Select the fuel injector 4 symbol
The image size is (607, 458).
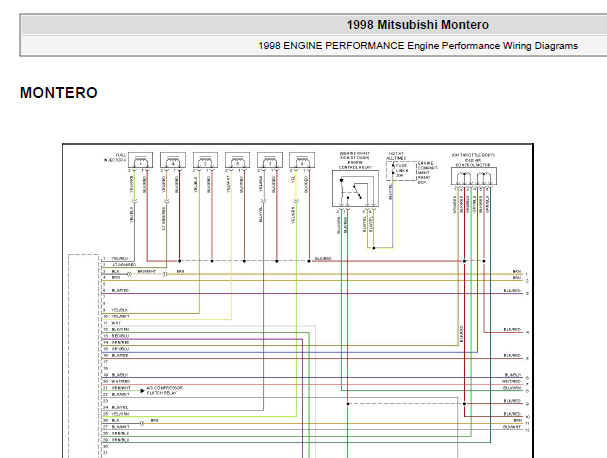pos(173,160)
